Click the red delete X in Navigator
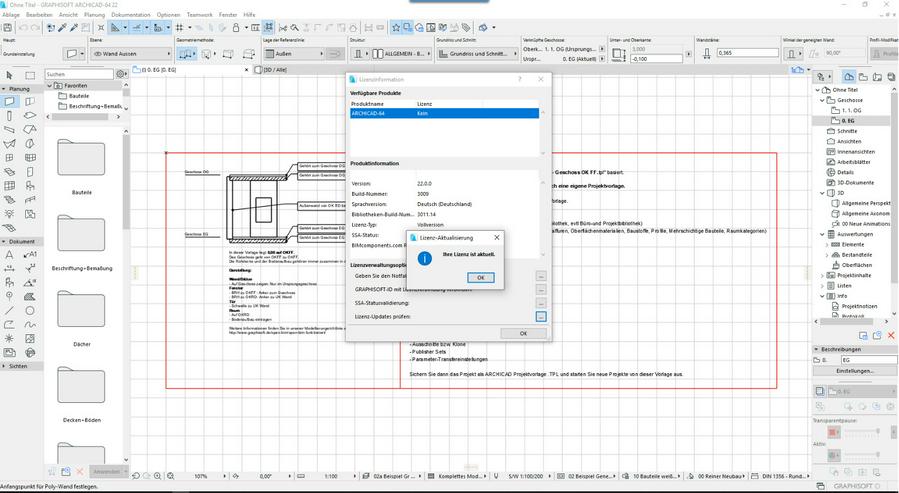The width and height of the screenshot is (899, 493). pyautogui.click(x=891, y=335)
